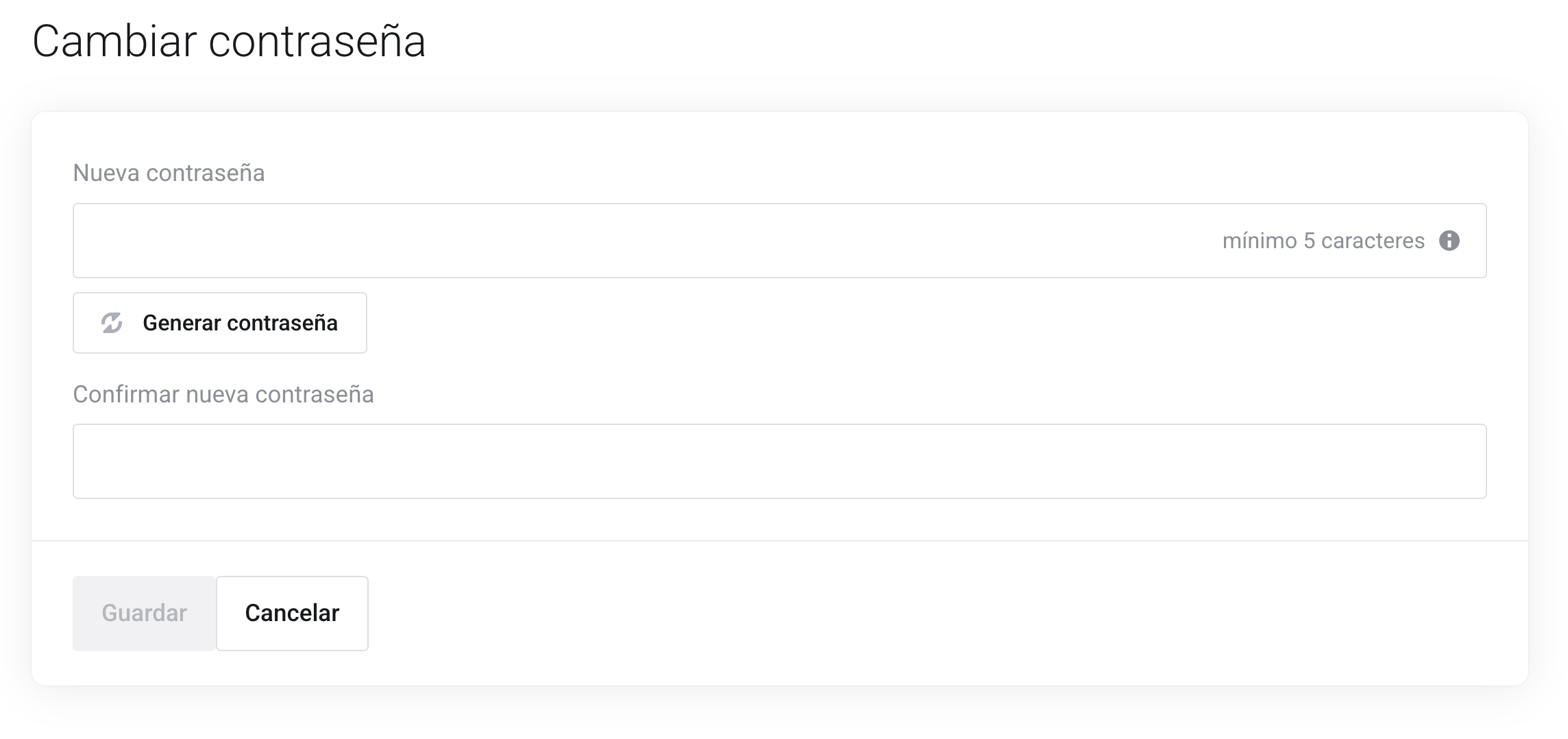Click the circular 'i' tooltip icon
The width and height of the screenshot is (1568, 739).
pos(1449,241)
